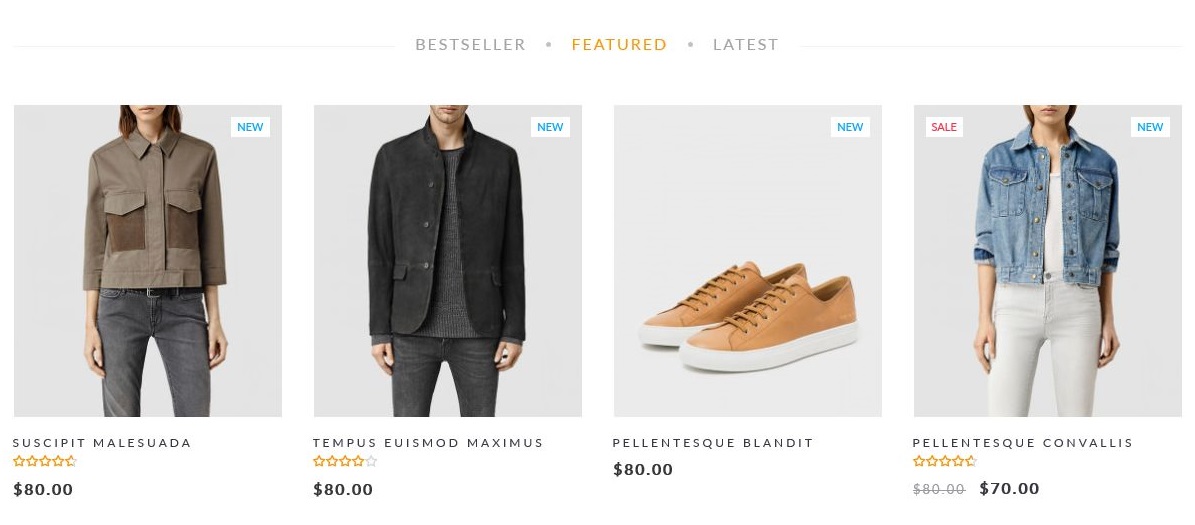Click the NEW badge on the tan sneakers
This screenshot has height=525, width=1195.
(850, 127)
